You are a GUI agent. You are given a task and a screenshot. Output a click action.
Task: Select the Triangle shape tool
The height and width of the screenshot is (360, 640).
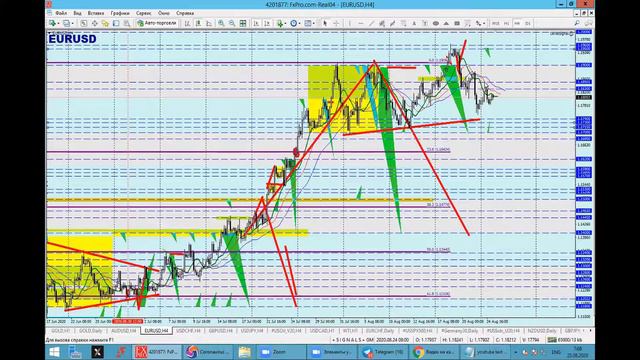tap(446, 23)
